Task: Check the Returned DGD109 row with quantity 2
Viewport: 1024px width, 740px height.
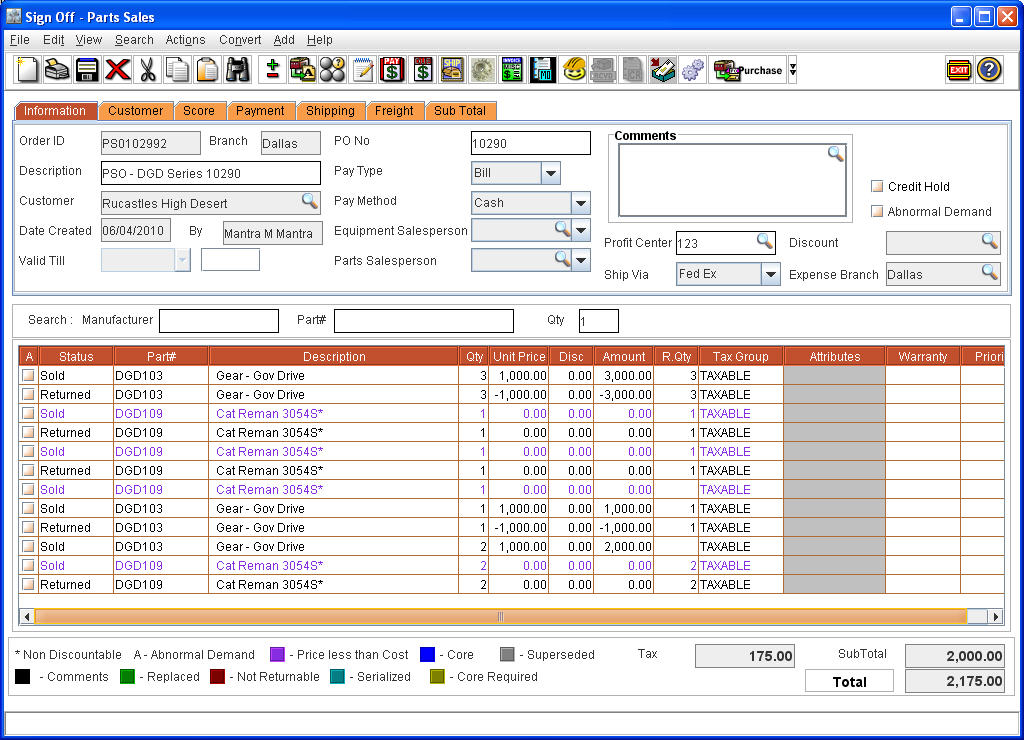Action: (x=28, y=584)
